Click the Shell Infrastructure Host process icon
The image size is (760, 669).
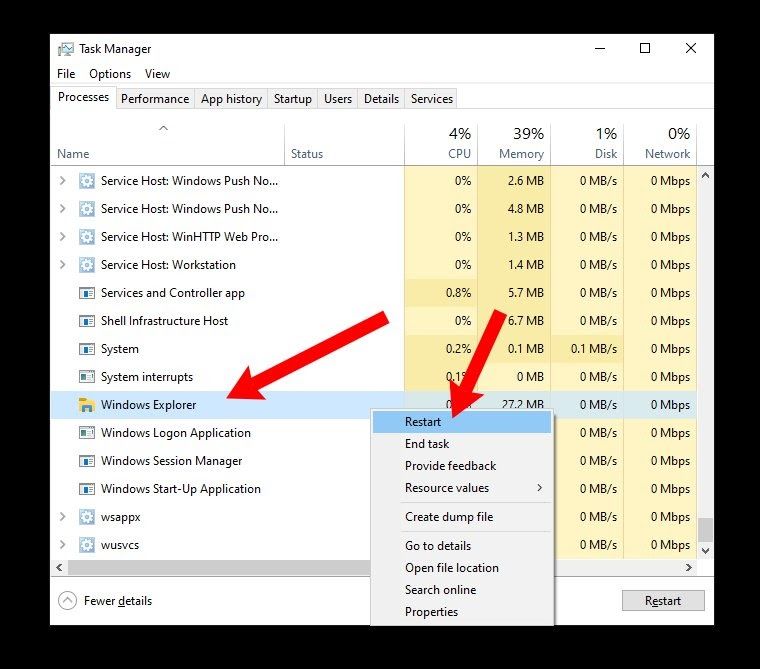click(86, 321)
